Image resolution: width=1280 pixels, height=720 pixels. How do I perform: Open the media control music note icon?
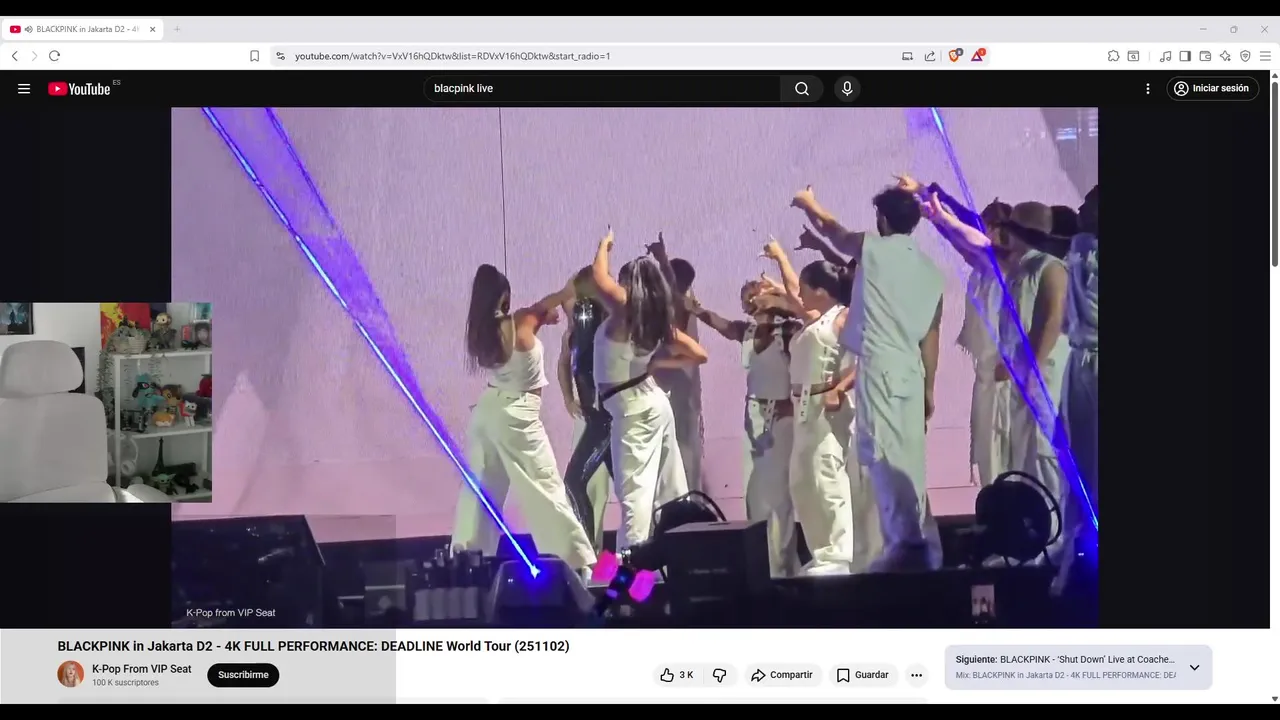click(x=1165, y=56)
